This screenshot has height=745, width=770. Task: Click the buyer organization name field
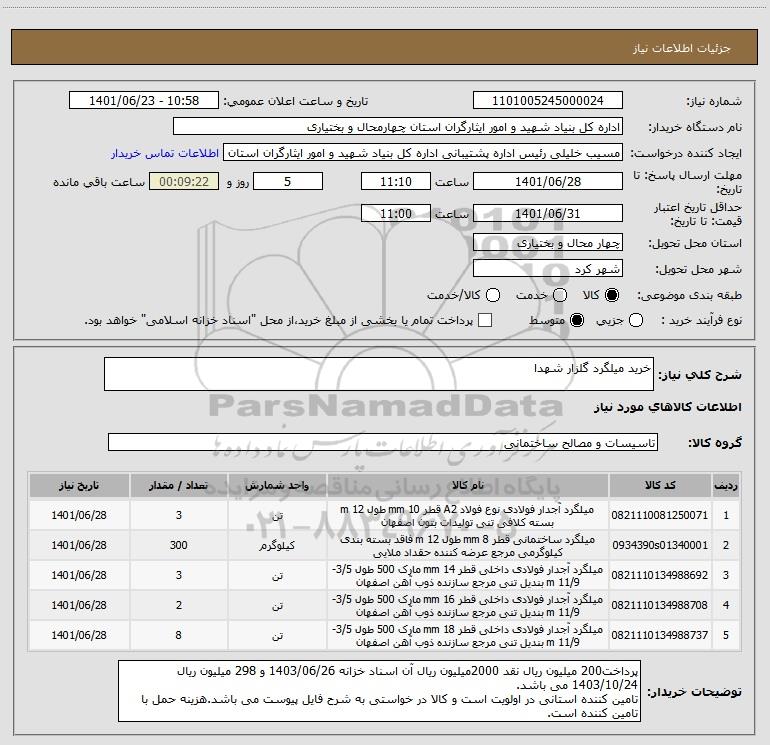click(398, 127)
